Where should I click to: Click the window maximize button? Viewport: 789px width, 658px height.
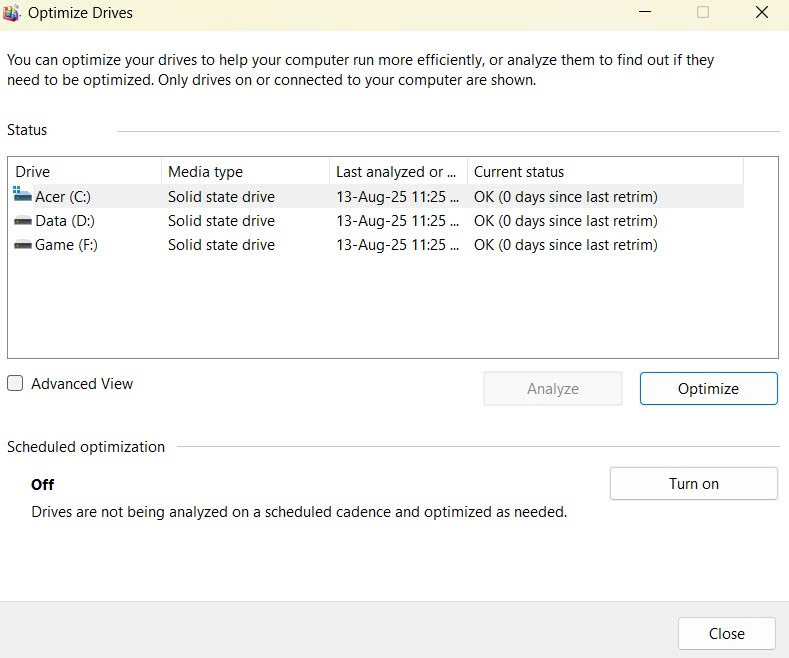(702, 13)
